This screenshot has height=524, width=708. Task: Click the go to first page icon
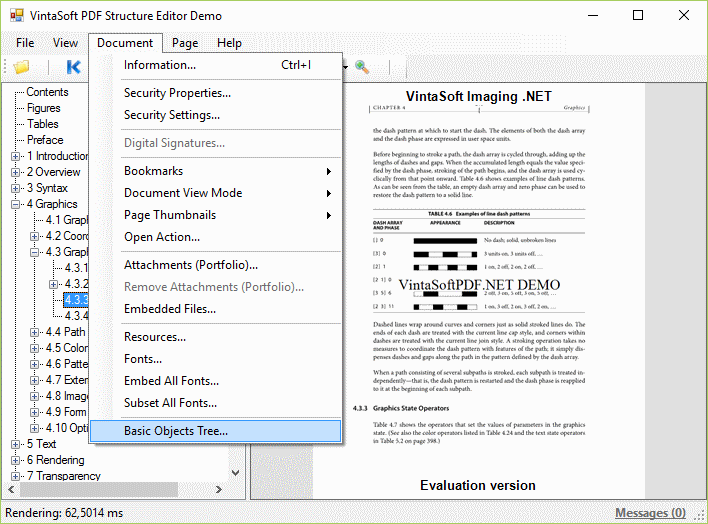[x=73, y=67]
